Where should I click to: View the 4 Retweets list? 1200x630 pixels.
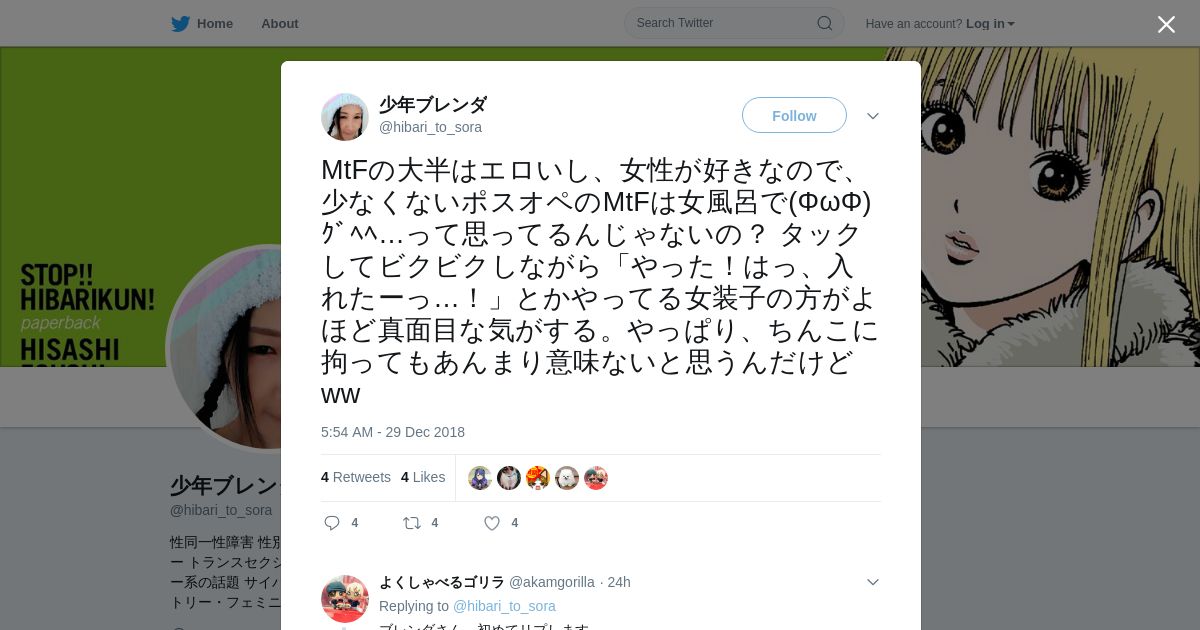(x=356, y=477)
